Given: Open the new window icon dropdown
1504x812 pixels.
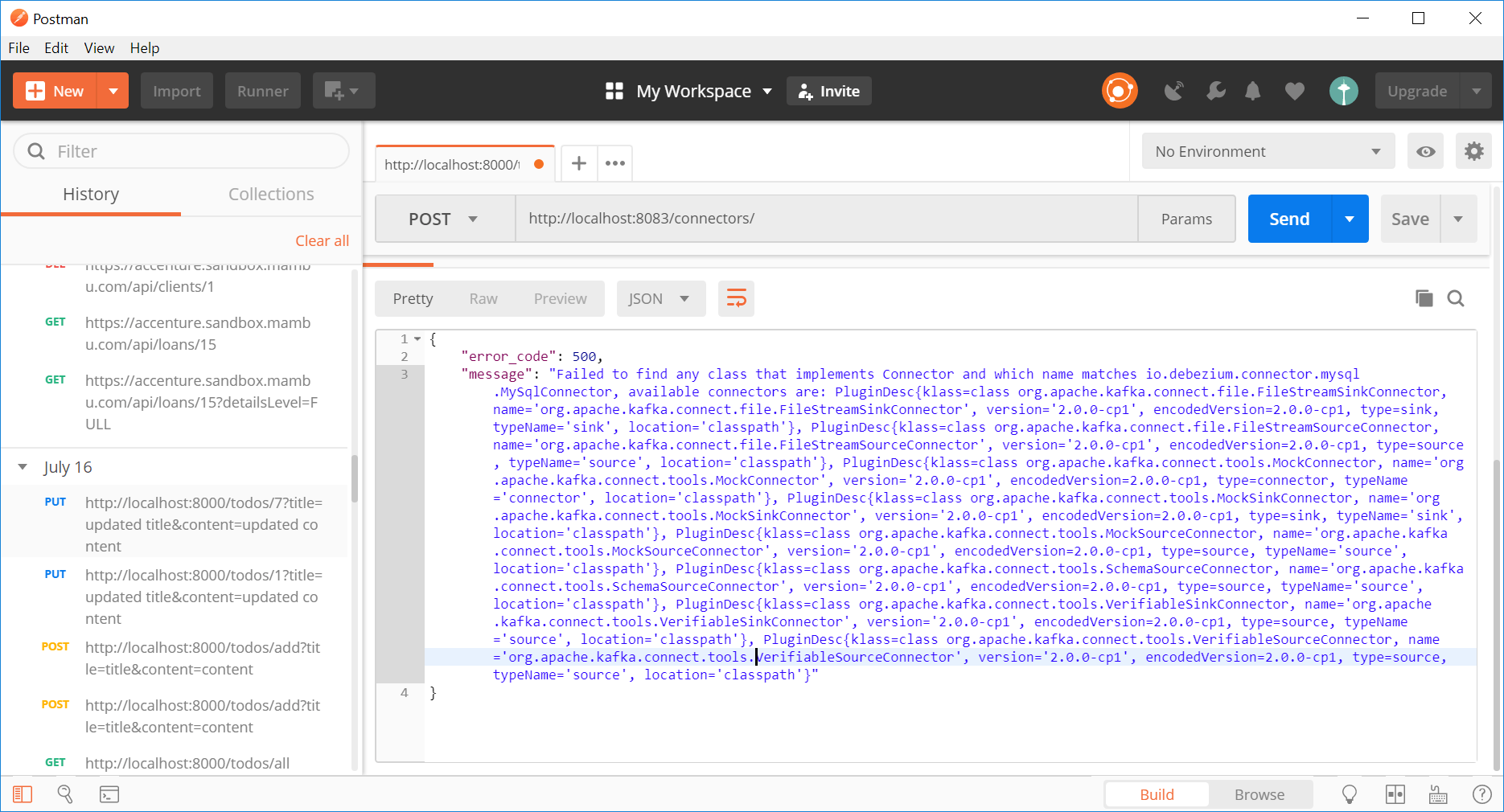Looking at the screenshot, I should coord(343,91).
